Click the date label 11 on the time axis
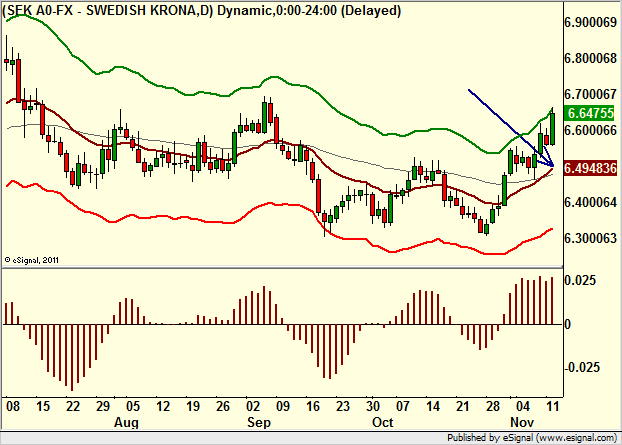The image size is (622, 445). [553, 407]
